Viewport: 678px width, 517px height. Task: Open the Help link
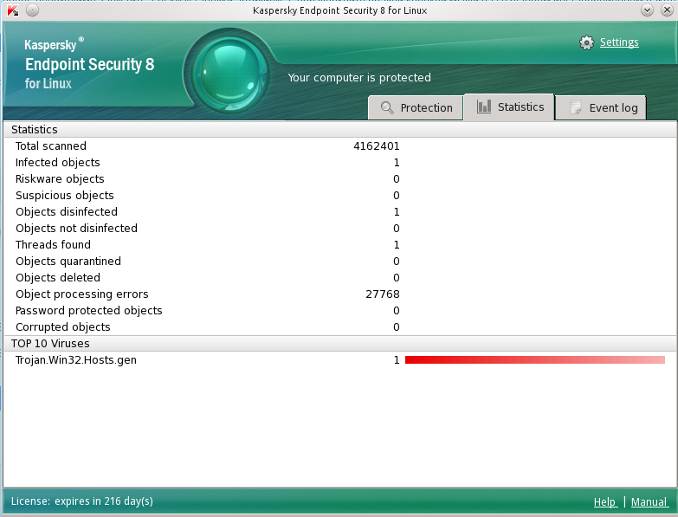pos(605,502)
